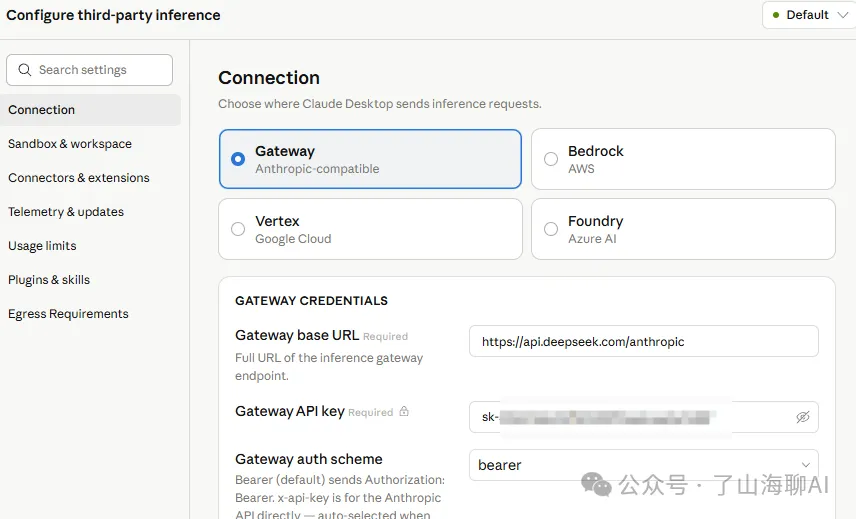Select the Vertex Google Cloud radio button
The image size is (856, 519).
click(238, 229)
